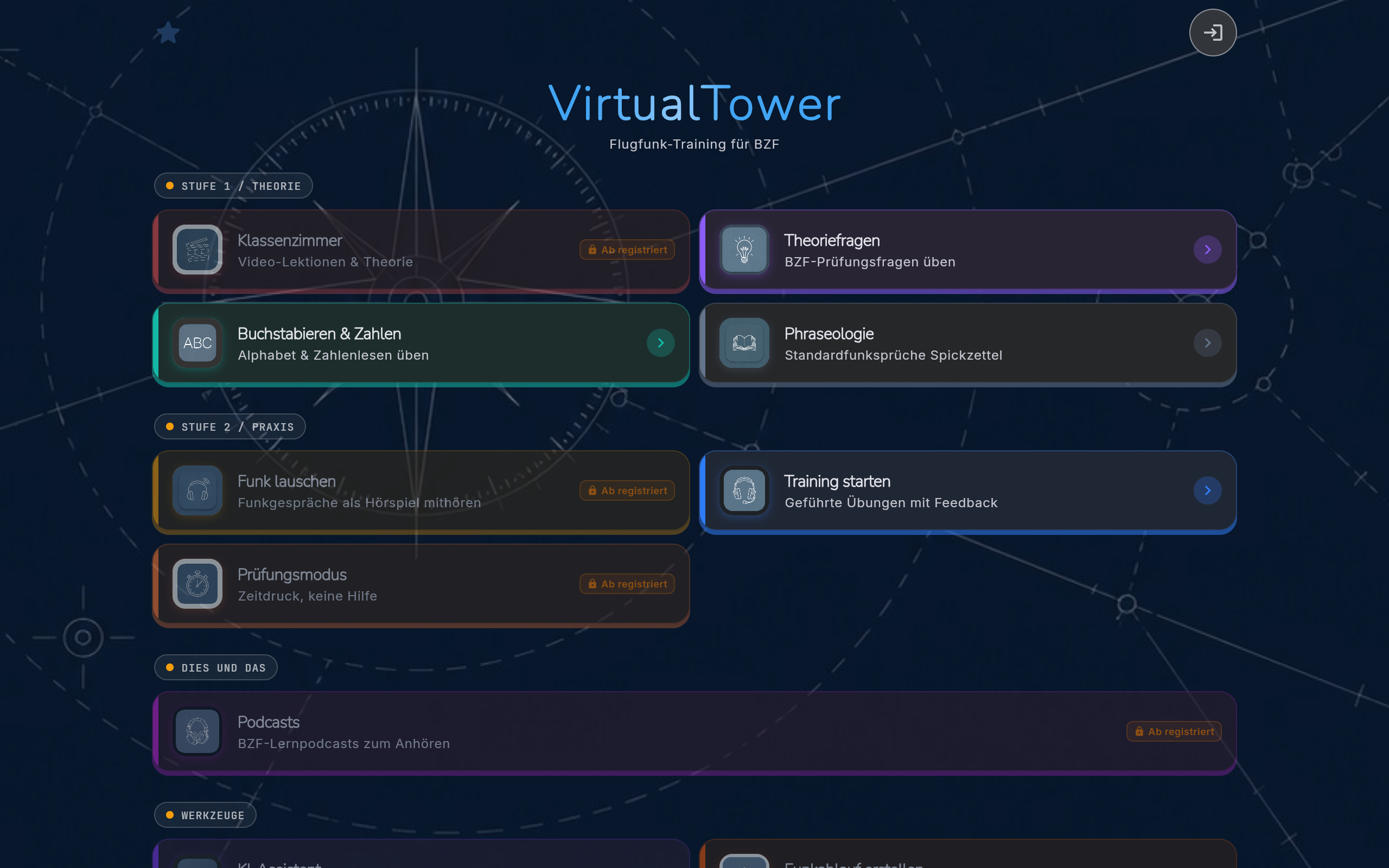Viewport: 1389px width, 868px height.
Task: Click 'BZF-Lernpodcasts zum Anhören' text
Action: tap(344, 743)
